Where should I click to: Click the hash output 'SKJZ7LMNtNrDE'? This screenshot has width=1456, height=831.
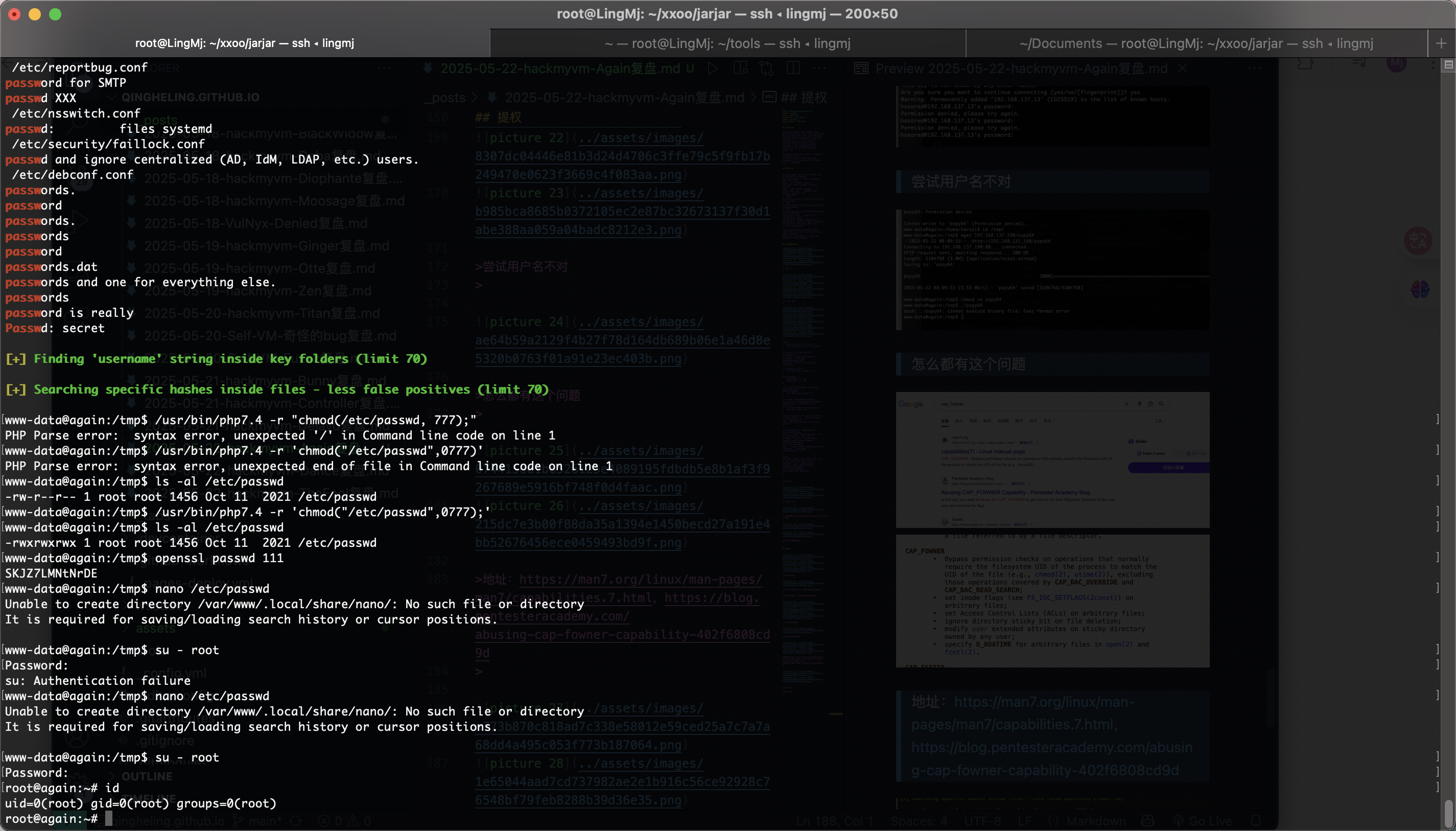52,574
